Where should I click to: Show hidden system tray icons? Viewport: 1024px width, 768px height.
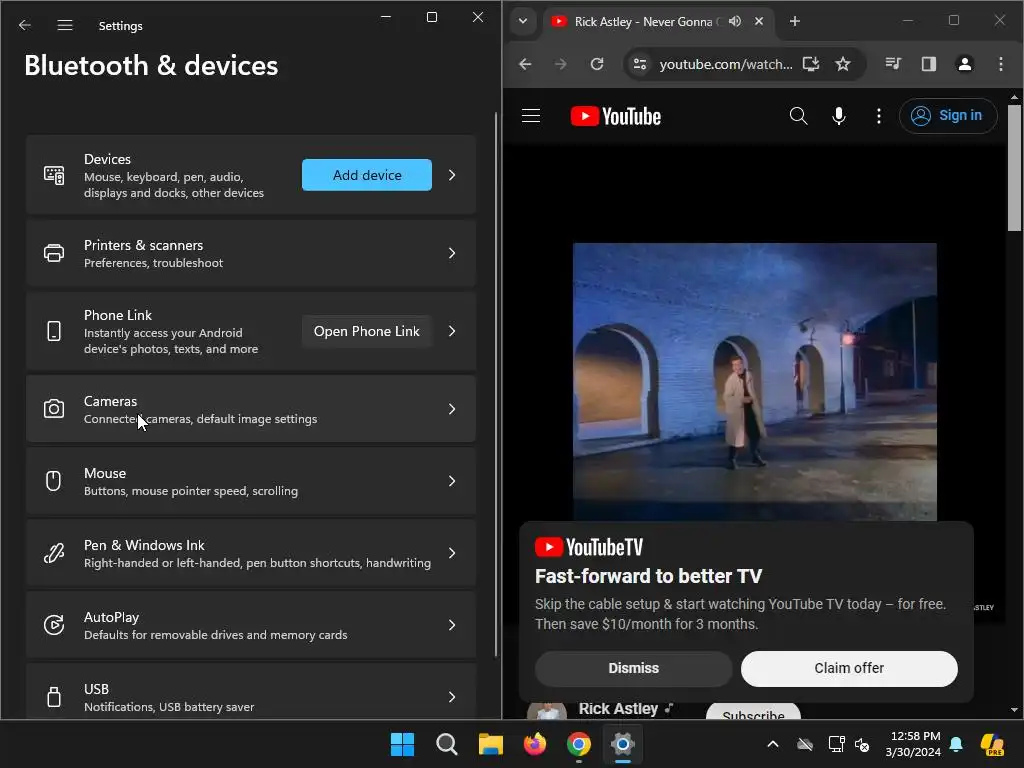[x=773, y=744]
